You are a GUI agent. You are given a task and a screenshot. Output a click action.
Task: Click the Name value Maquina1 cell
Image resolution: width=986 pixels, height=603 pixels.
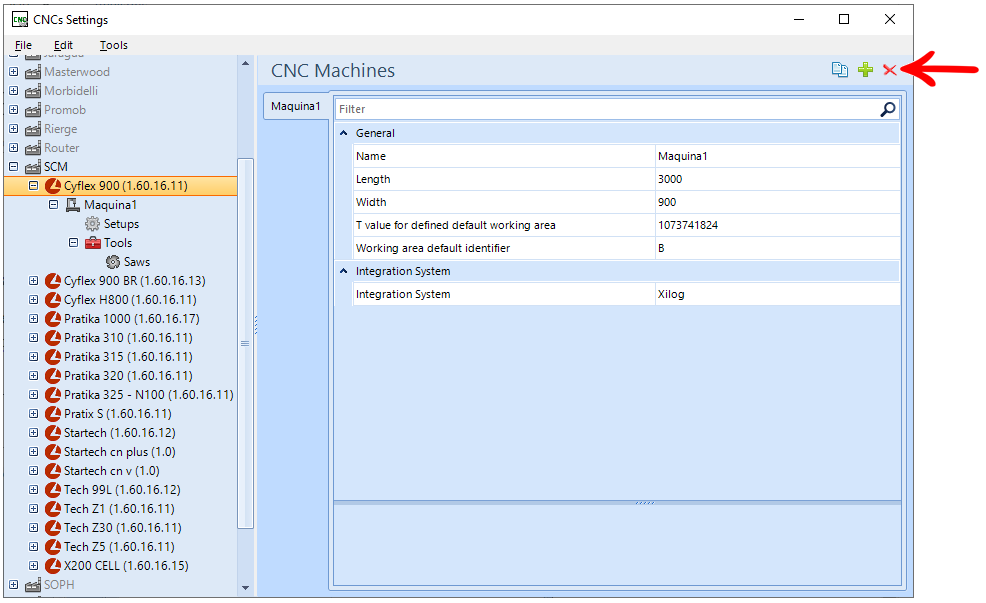click(777, 156)
